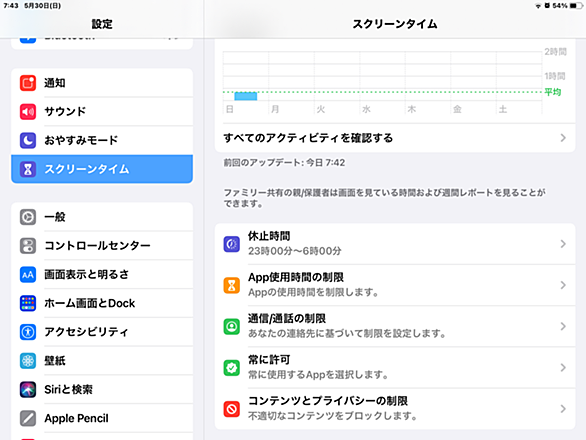Viewport: 586px width, 440px height.
Task: Tap the App使用時間の制限 orange hourglass icon
Action: point(232,285)
